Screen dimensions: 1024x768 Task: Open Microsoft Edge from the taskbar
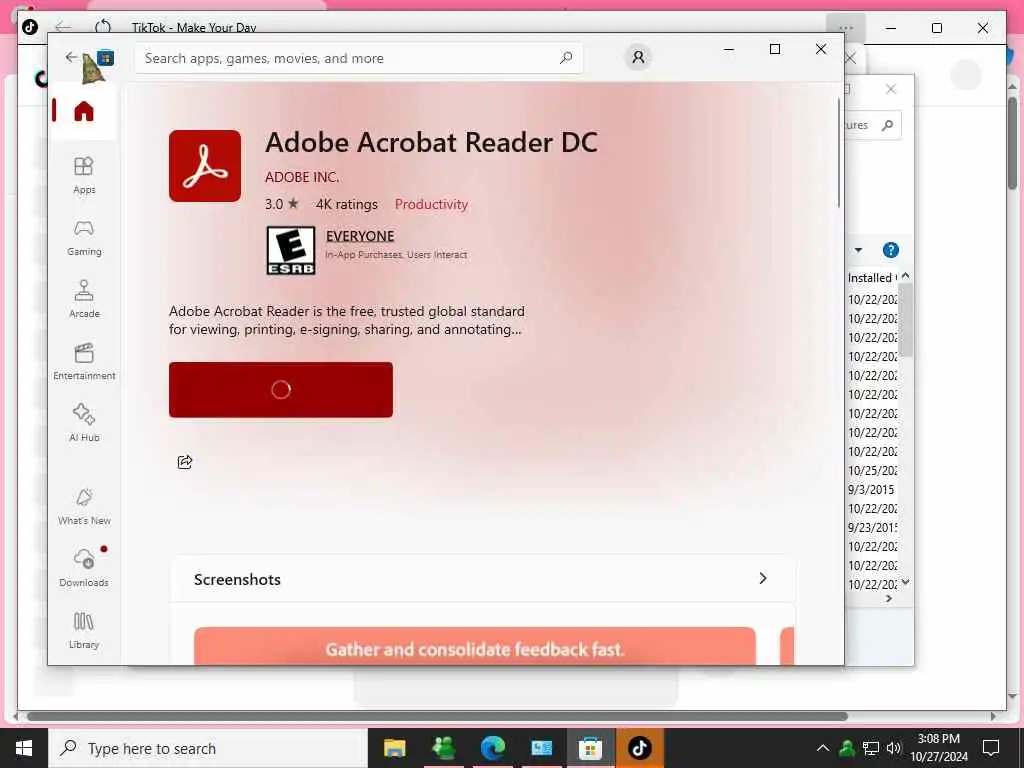[x=492, y=748]
